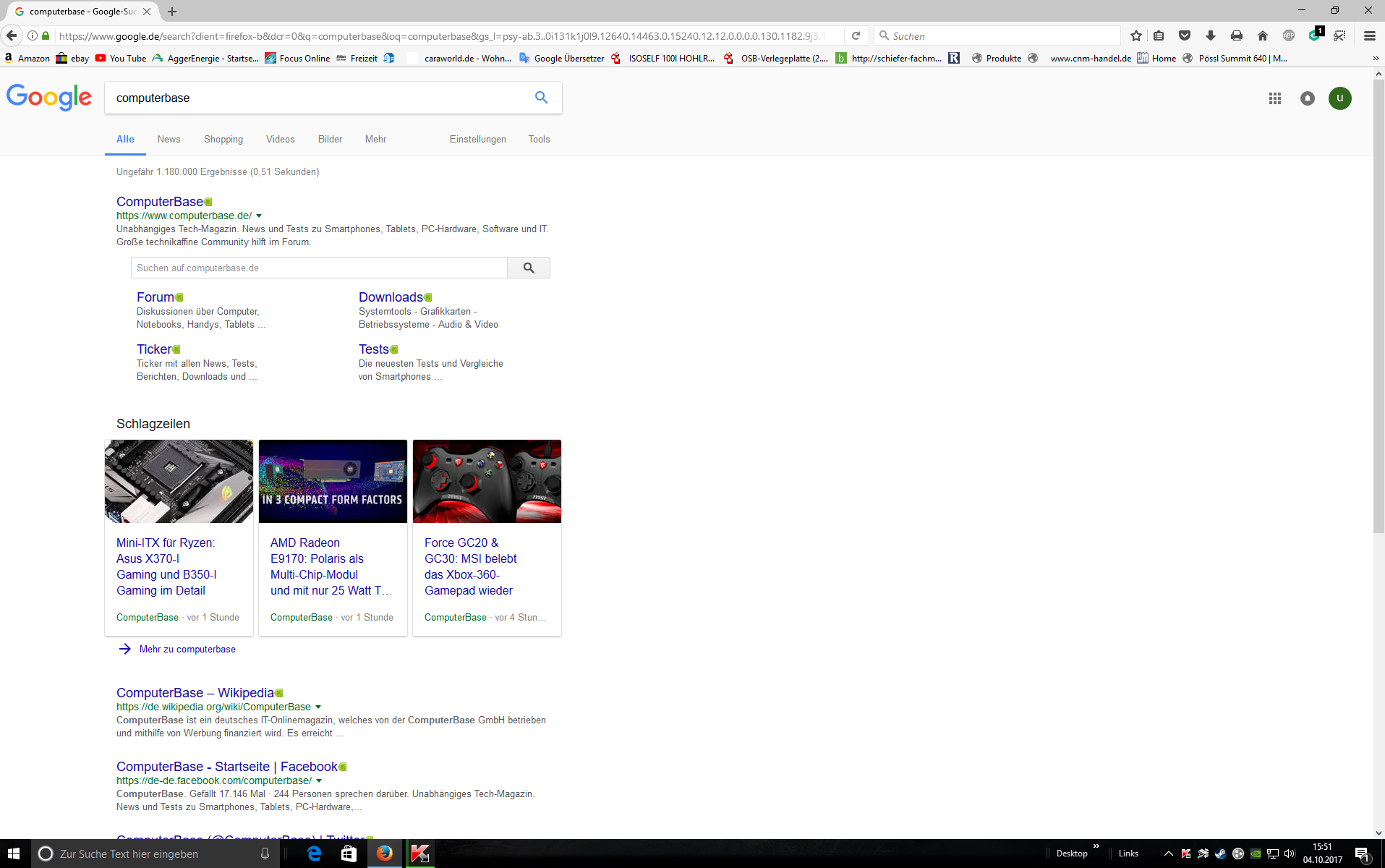1385x868 pixels.
Task: Launch Edge from the taskbar
Action: [314, 854]
